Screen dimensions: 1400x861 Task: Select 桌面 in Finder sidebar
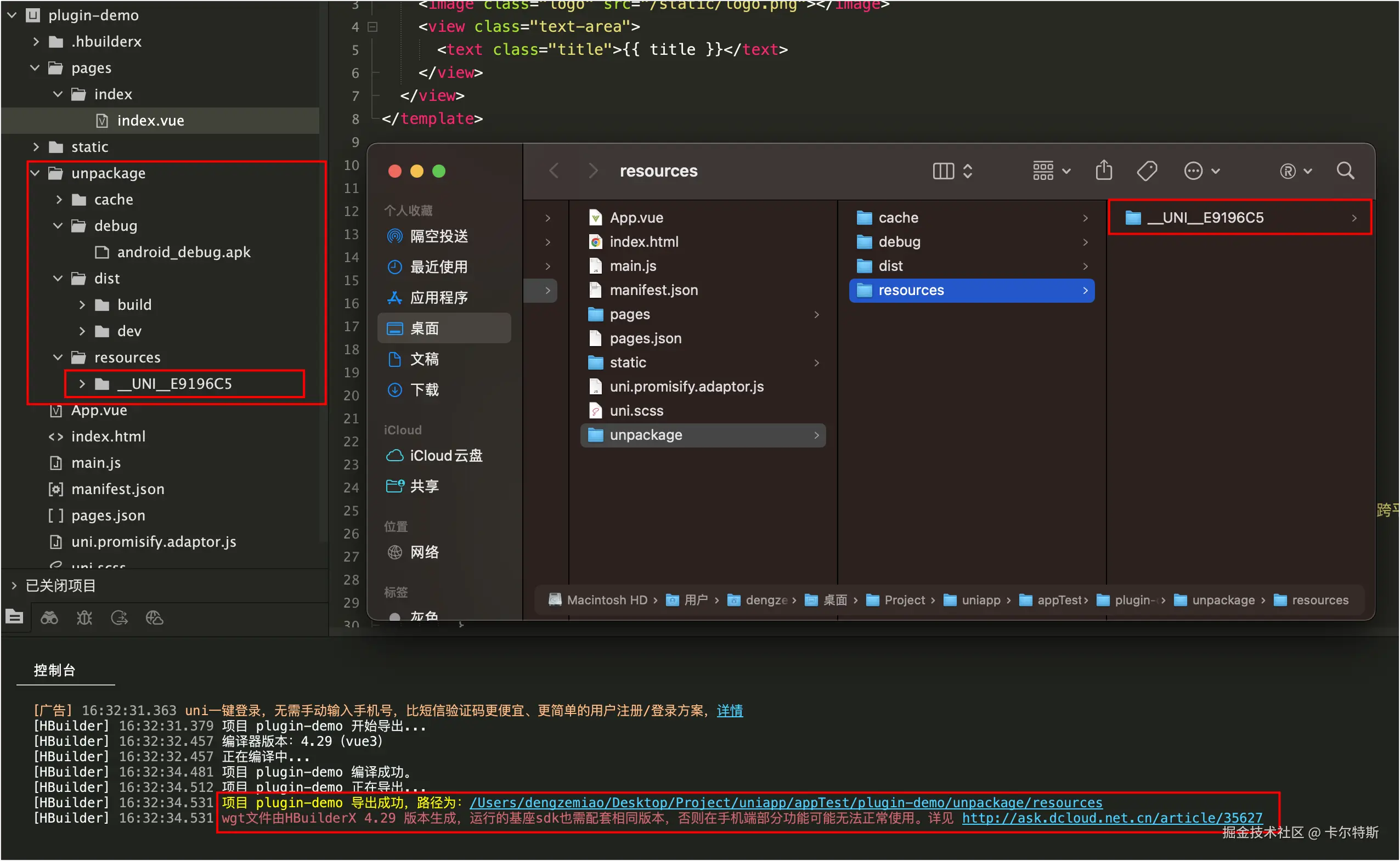point(424,328)
